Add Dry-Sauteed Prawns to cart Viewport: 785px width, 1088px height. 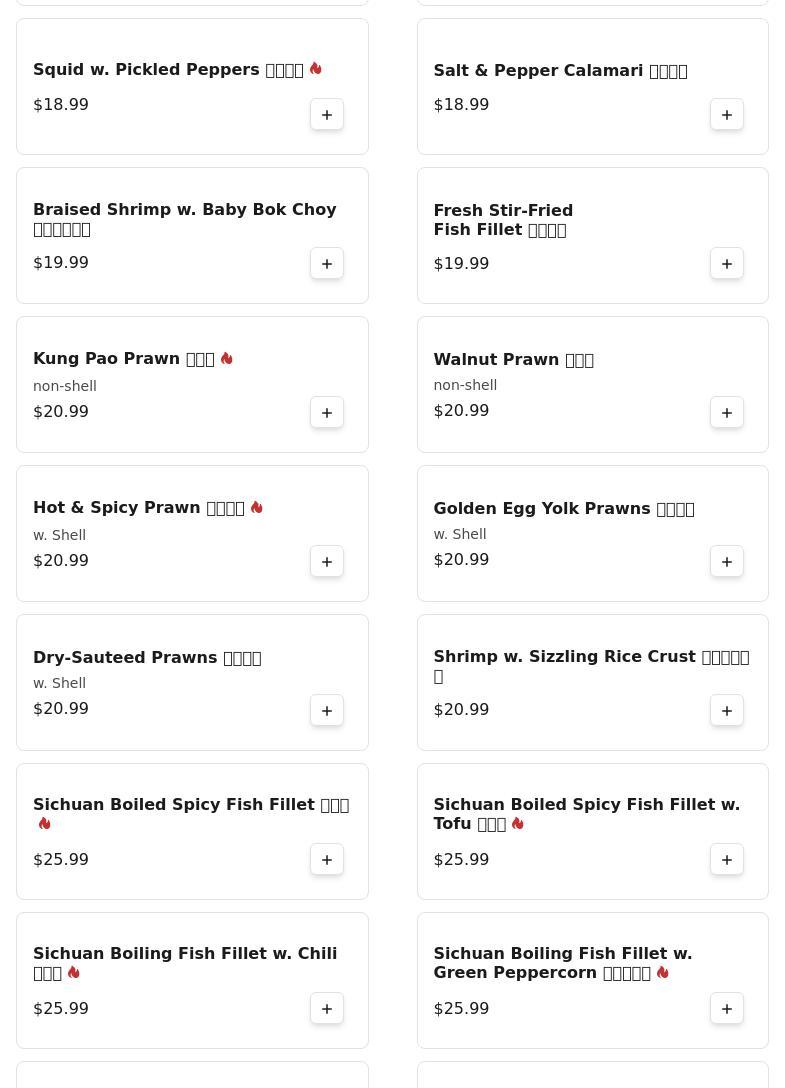click(x=327, y=711)
